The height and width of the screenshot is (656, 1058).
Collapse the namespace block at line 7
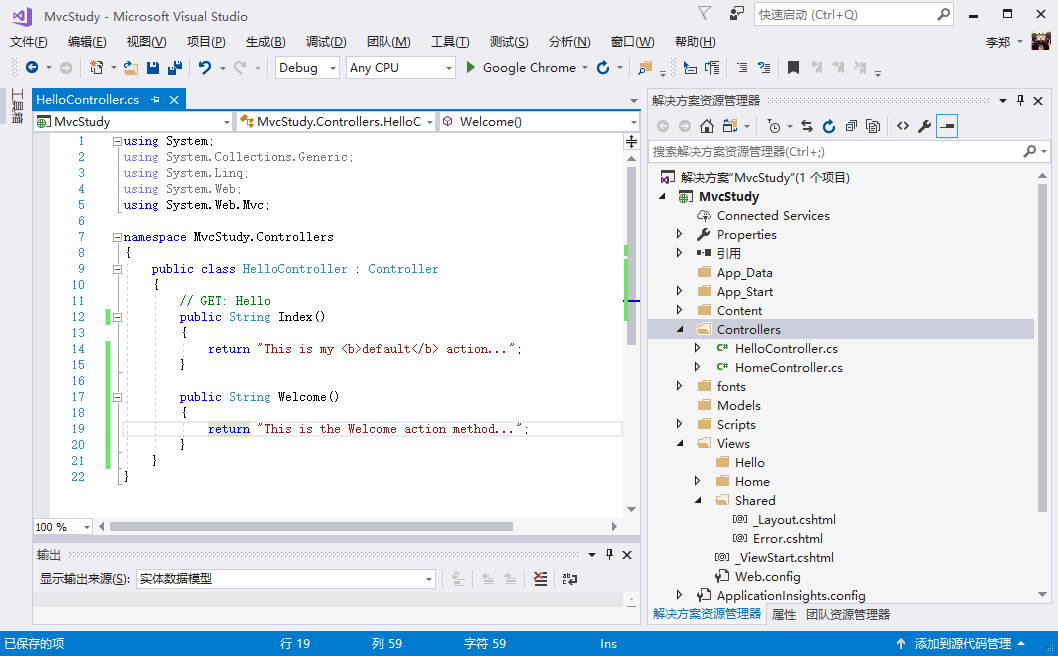click(117, 238)
